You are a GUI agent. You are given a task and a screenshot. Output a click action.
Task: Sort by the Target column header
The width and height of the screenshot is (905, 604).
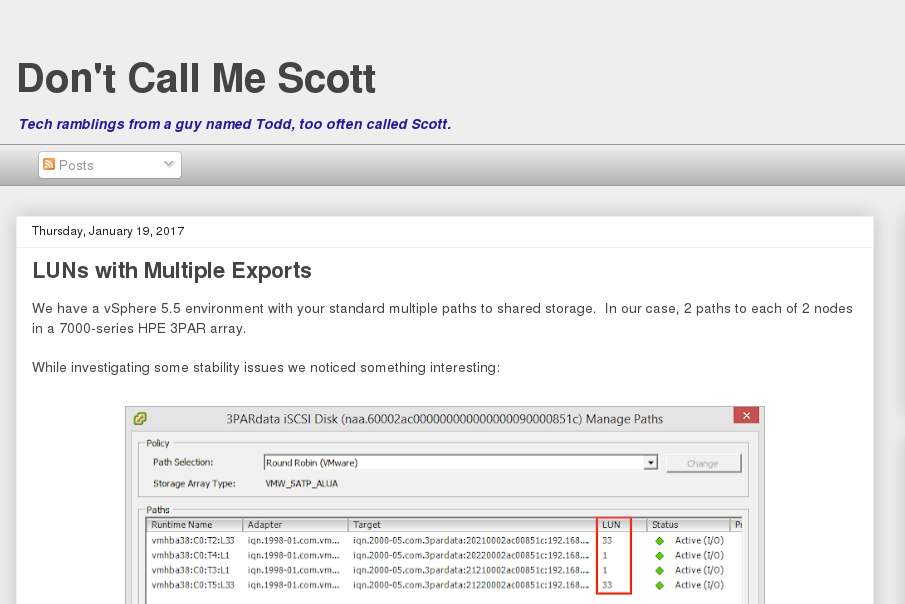(x=473, y=525)
